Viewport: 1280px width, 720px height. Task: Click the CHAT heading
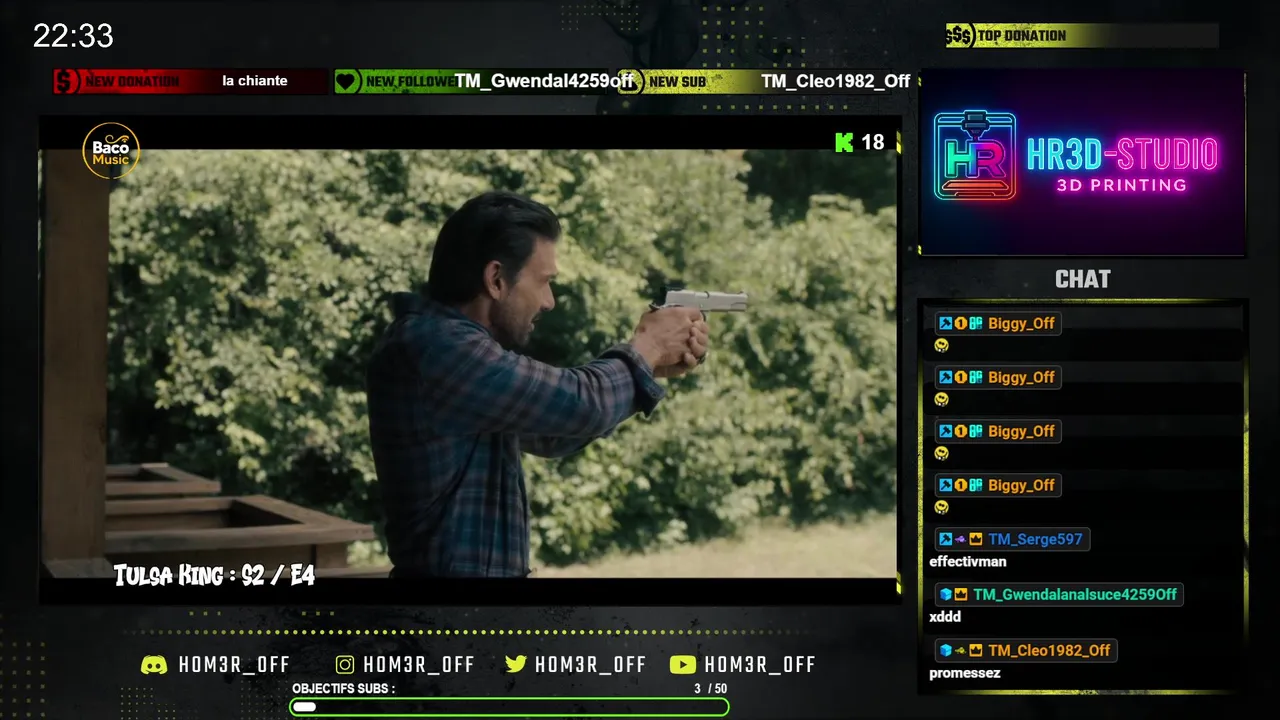click(1083, 279)
